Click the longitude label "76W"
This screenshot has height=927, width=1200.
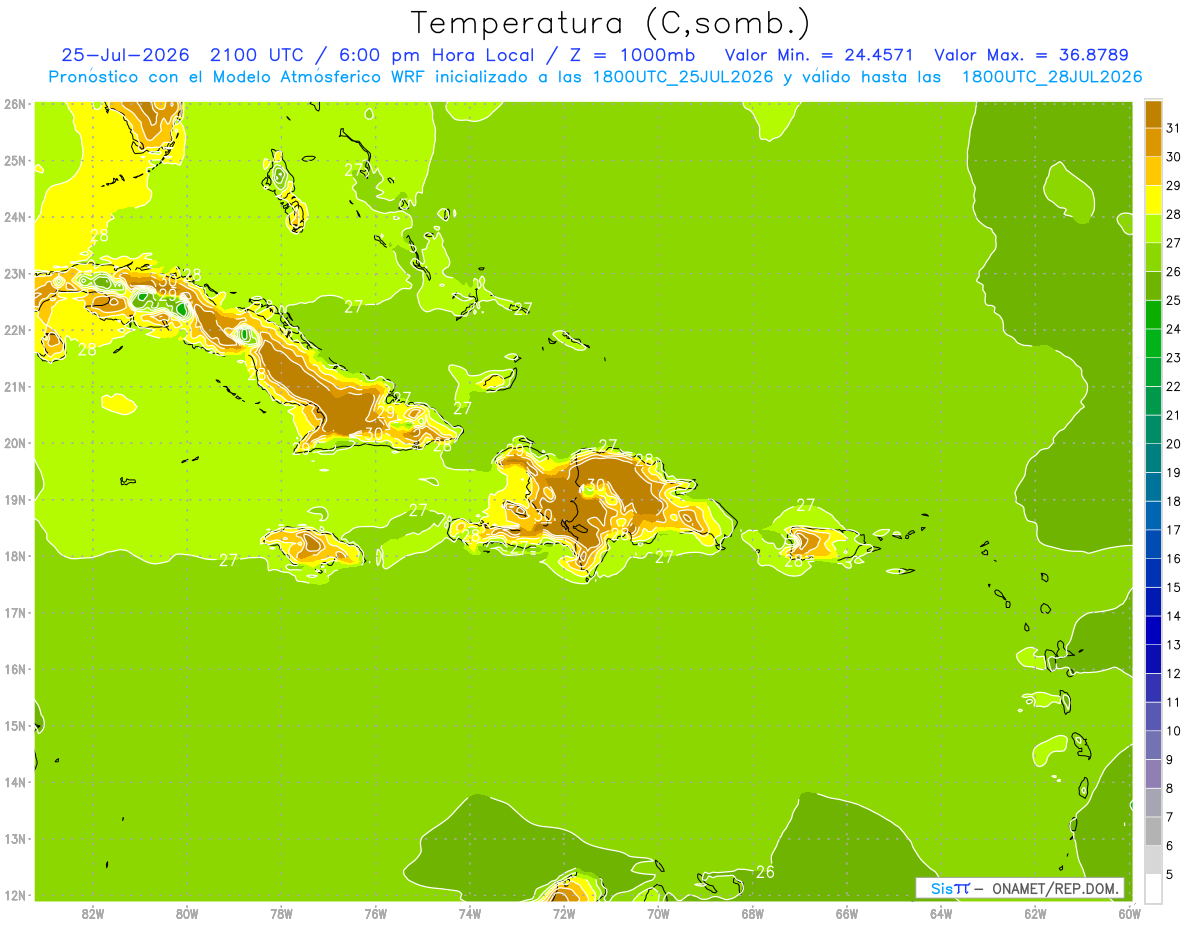click(376, 913)
